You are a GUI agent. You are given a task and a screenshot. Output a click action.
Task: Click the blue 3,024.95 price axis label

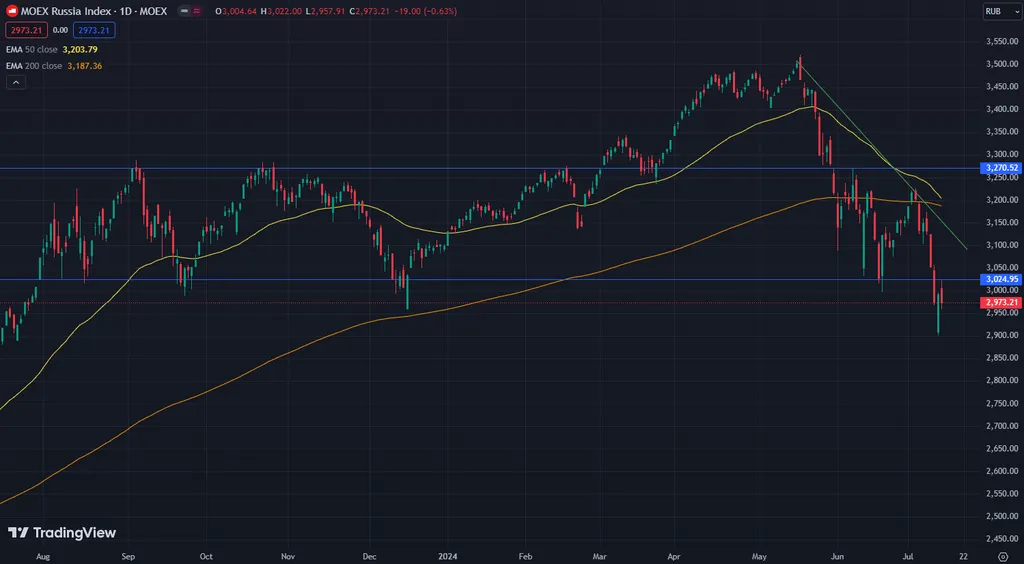click(x=1001, y=279)
